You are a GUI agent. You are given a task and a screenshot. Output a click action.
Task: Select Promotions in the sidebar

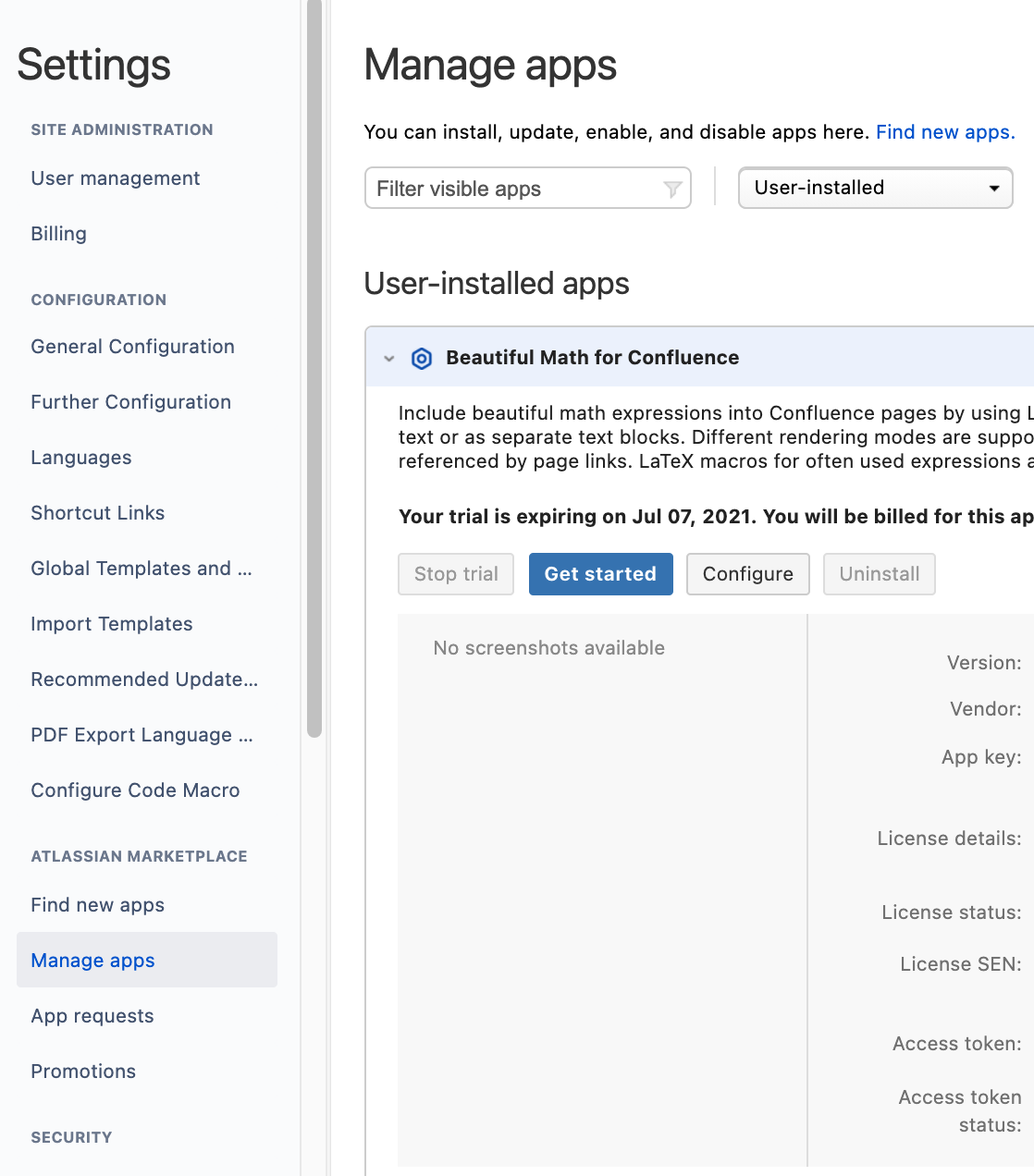coord(83,1072)
